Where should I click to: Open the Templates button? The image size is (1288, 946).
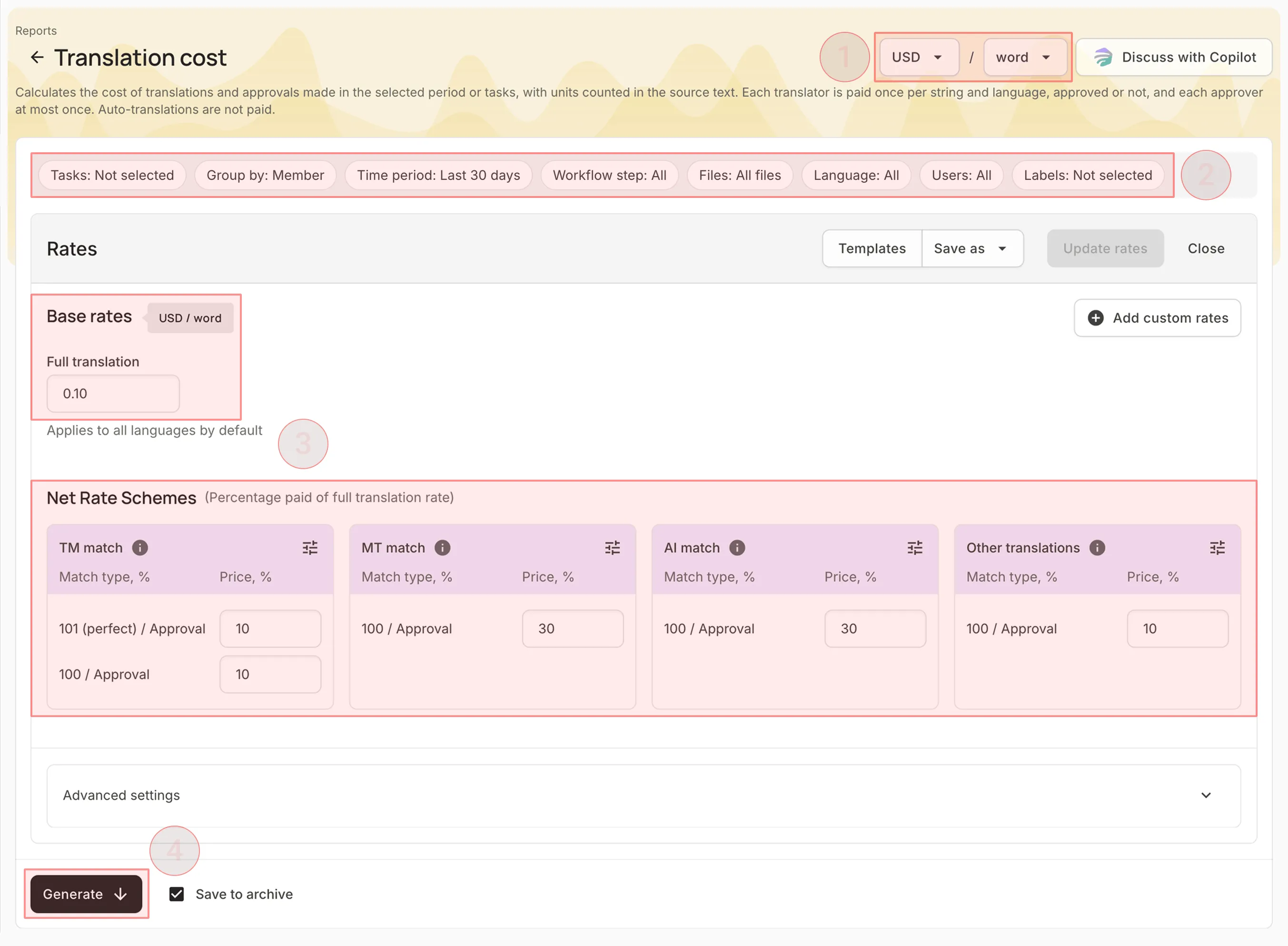tap(872, 248)
